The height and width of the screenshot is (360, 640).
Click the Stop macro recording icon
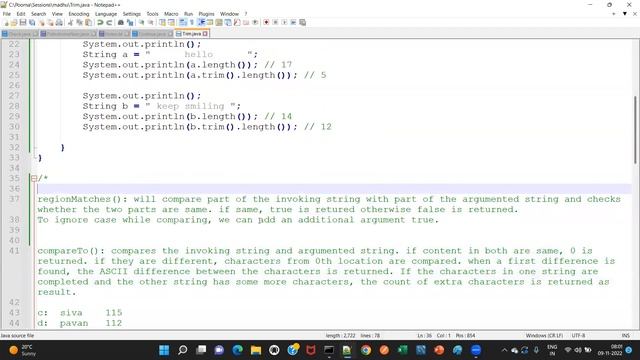(275, 22)
